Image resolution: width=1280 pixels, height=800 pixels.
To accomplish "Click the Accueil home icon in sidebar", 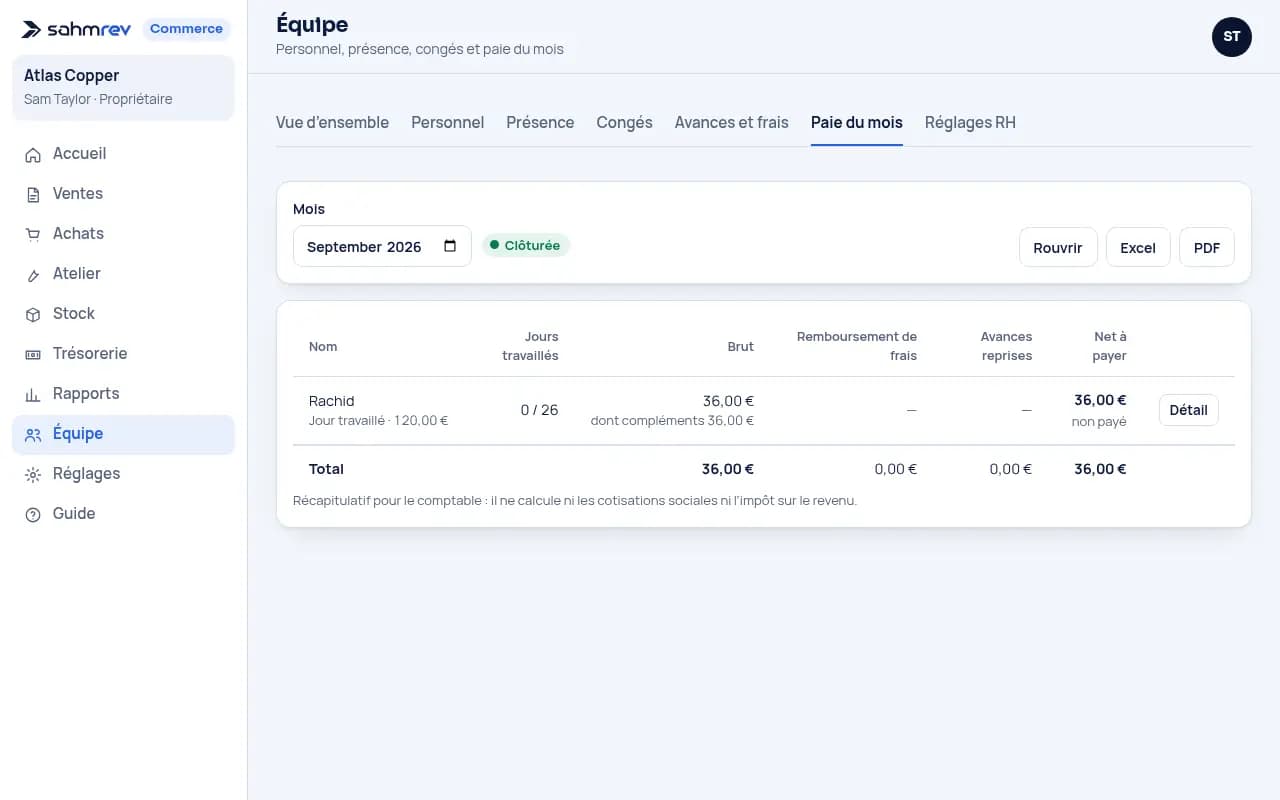I will point(33,154).
